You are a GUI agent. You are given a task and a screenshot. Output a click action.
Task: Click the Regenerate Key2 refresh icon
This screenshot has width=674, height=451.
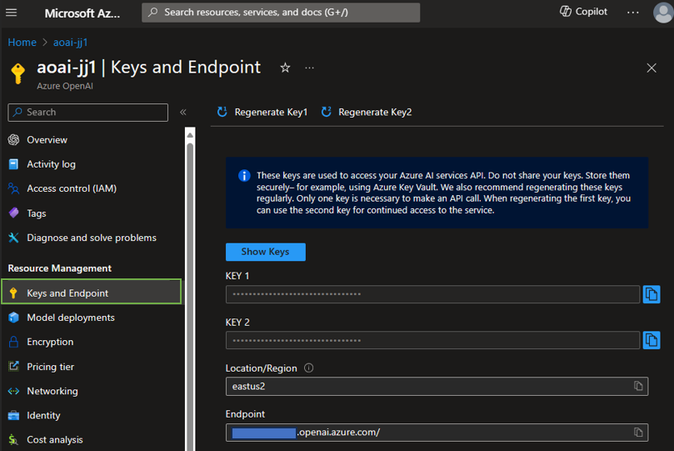click(x=326, y=112)
